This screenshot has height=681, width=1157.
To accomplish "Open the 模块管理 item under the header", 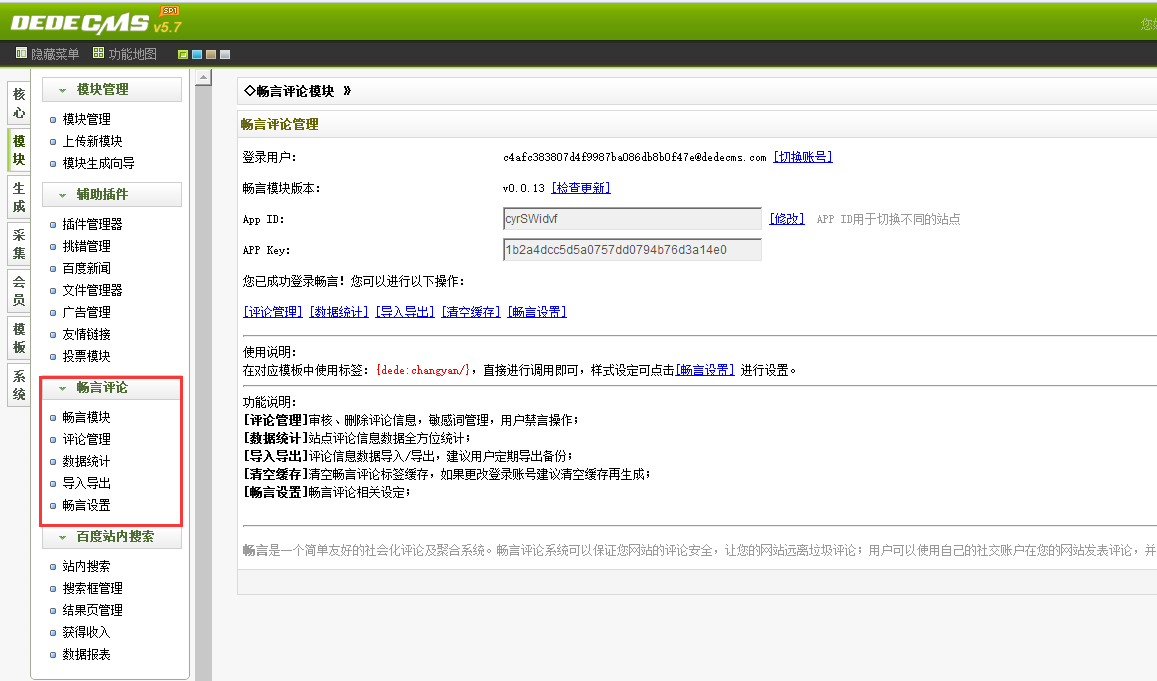I will point(86,119).
